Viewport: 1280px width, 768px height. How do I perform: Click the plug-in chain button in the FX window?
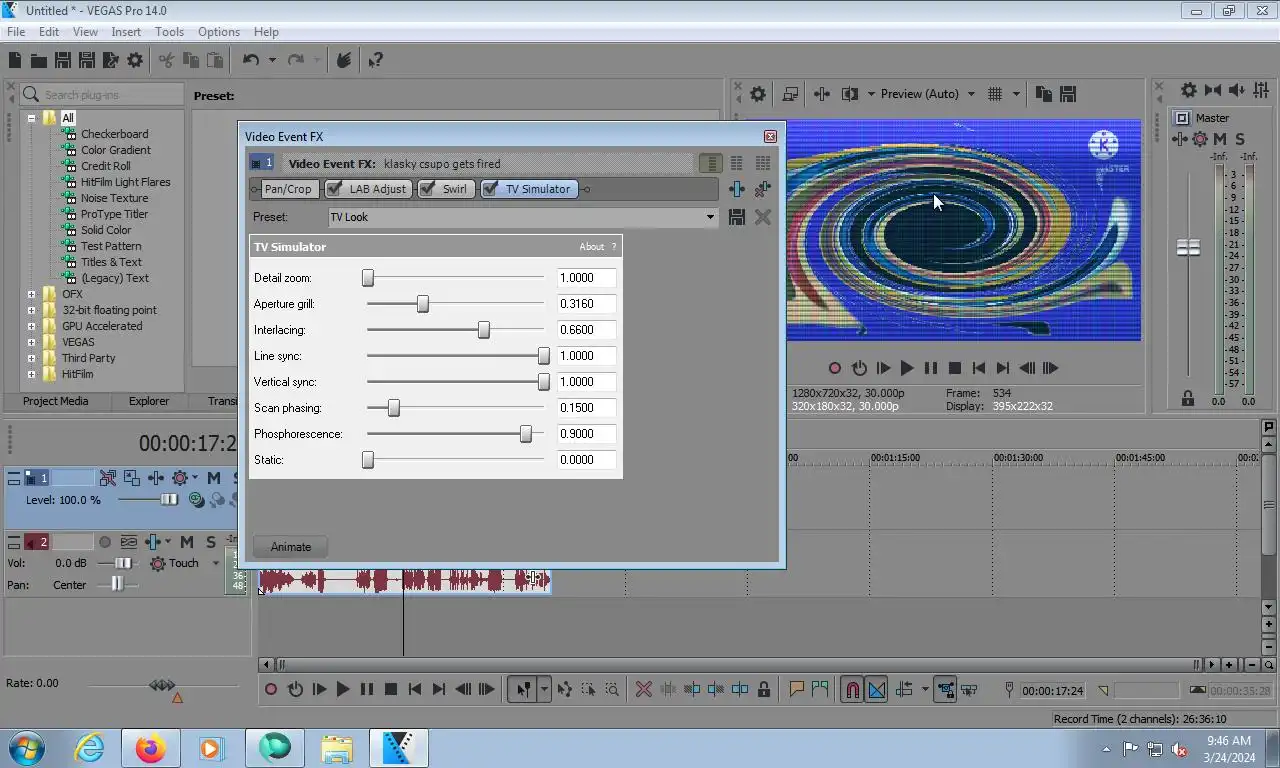coord(737,189)
